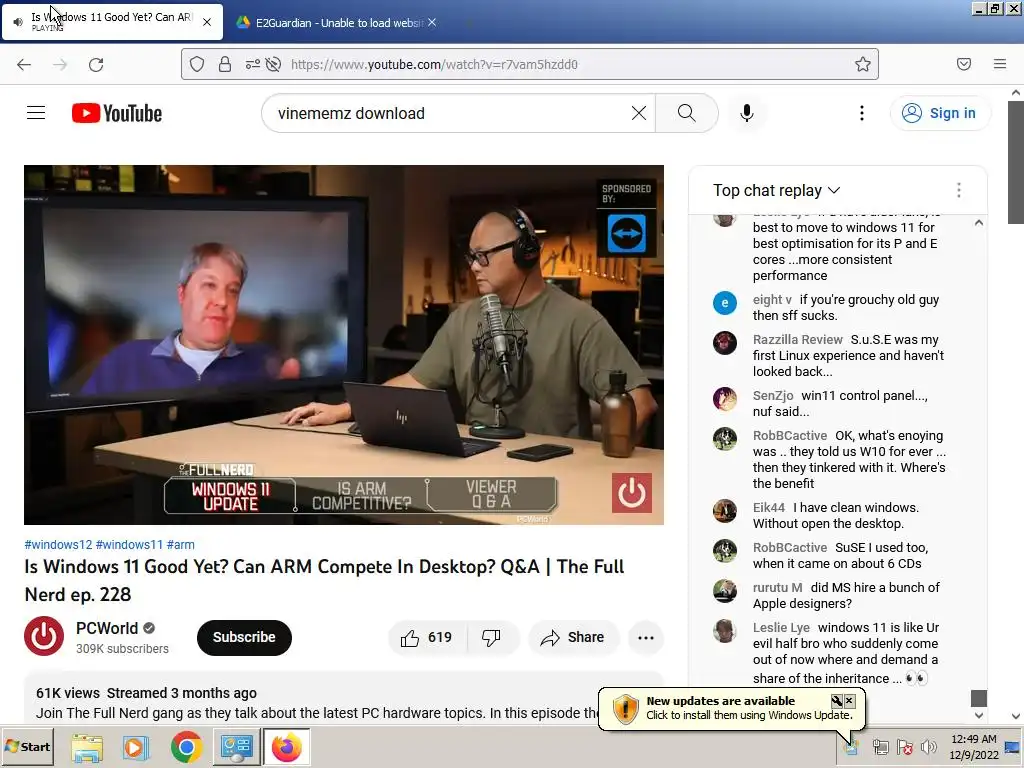
Task: Share the video
Action: [572, 637]
